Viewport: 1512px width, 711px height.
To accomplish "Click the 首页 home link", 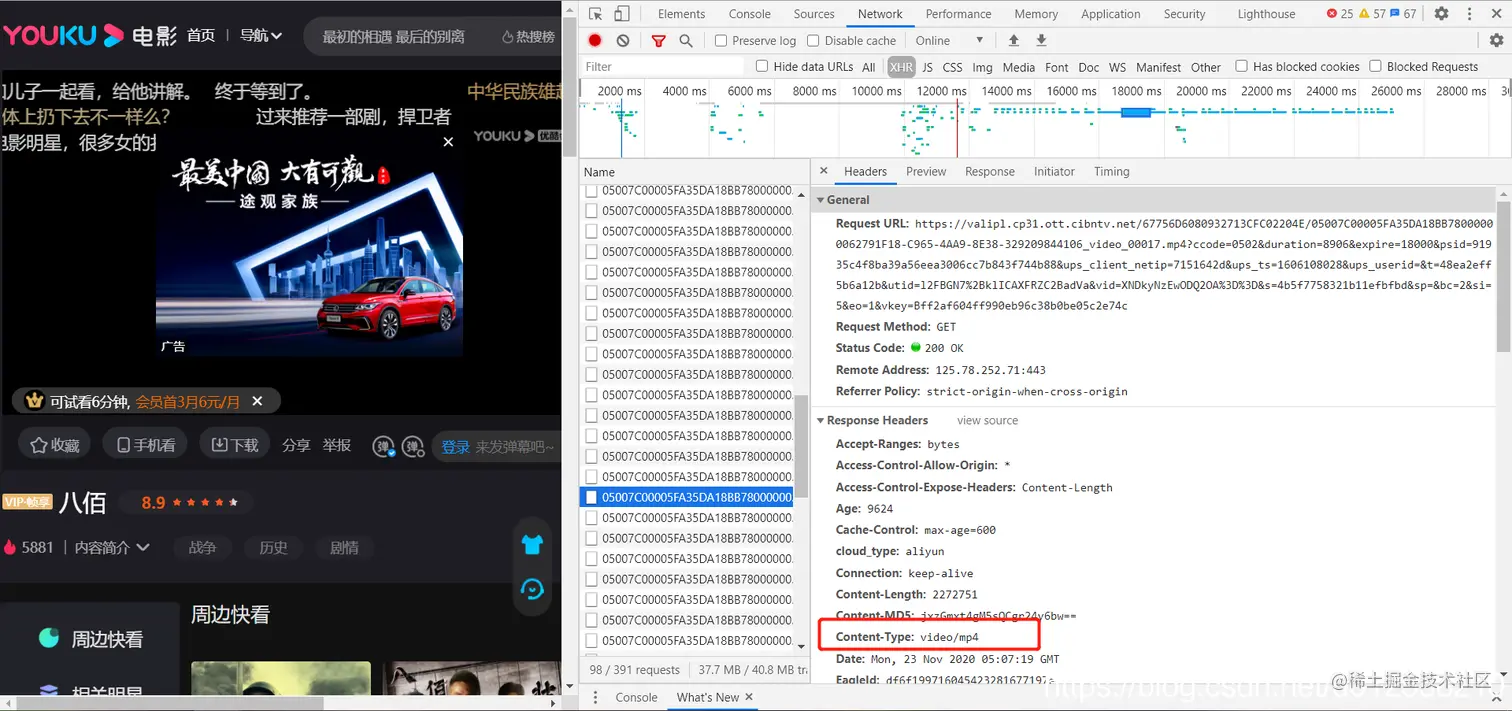I will coord(201,36).
